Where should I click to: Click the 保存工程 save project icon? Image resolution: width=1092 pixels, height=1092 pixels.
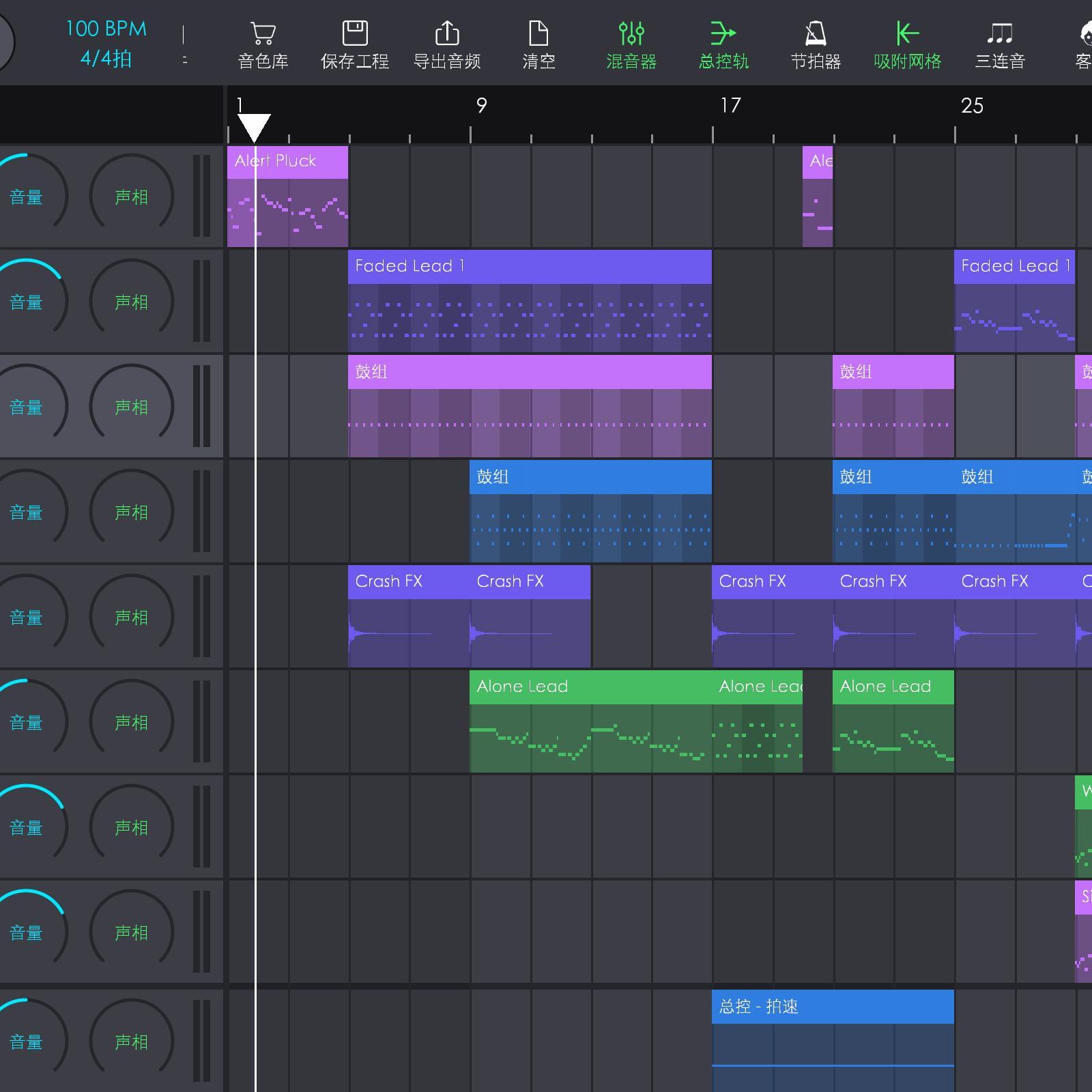(x=354, y=34)
